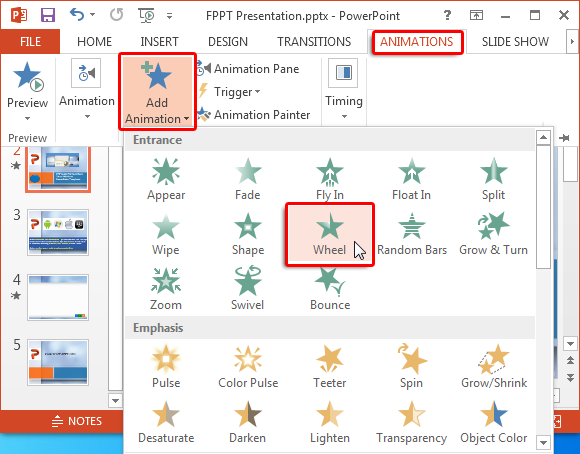Image resolution: width=580 pixels, height=454 pixels.
Task: Choose the Color Pulse emphasis animation
Action: click(x=248, y=367)
